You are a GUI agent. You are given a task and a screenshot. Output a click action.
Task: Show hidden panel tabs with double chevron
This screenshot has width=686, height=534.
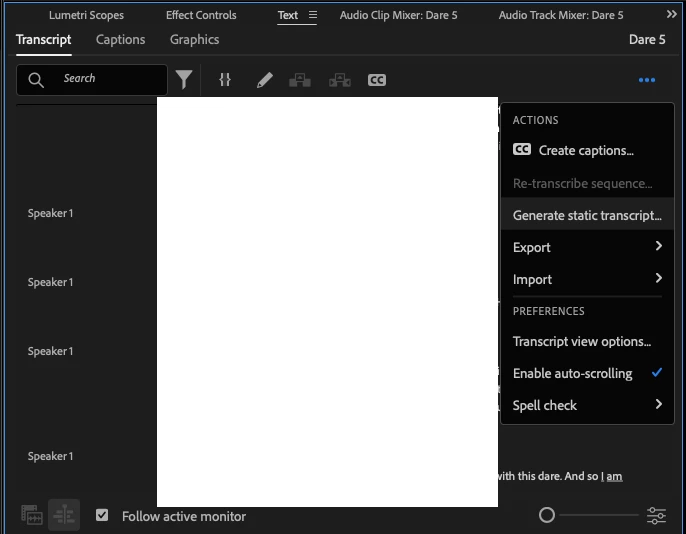point(672,14)
